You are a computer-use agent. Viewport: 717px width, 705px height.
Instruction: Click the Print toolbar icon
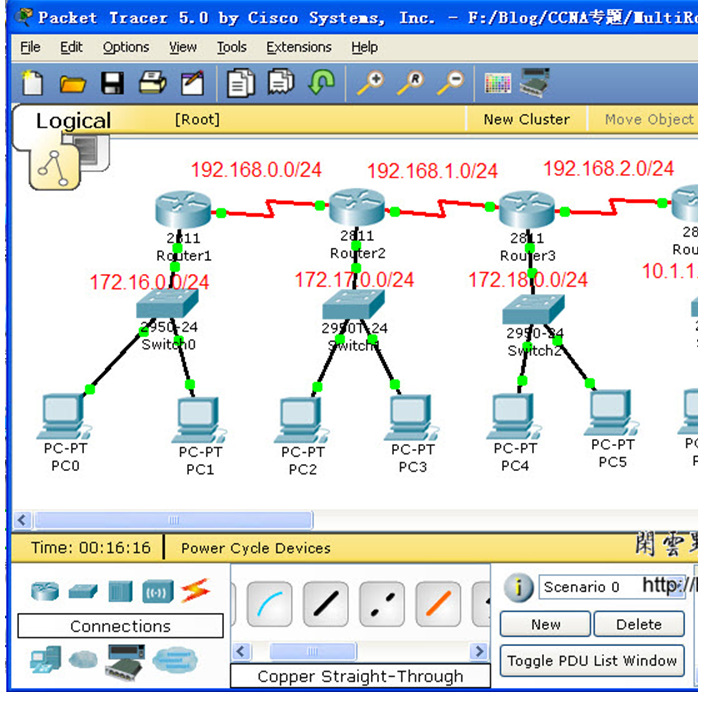(153, 83)
